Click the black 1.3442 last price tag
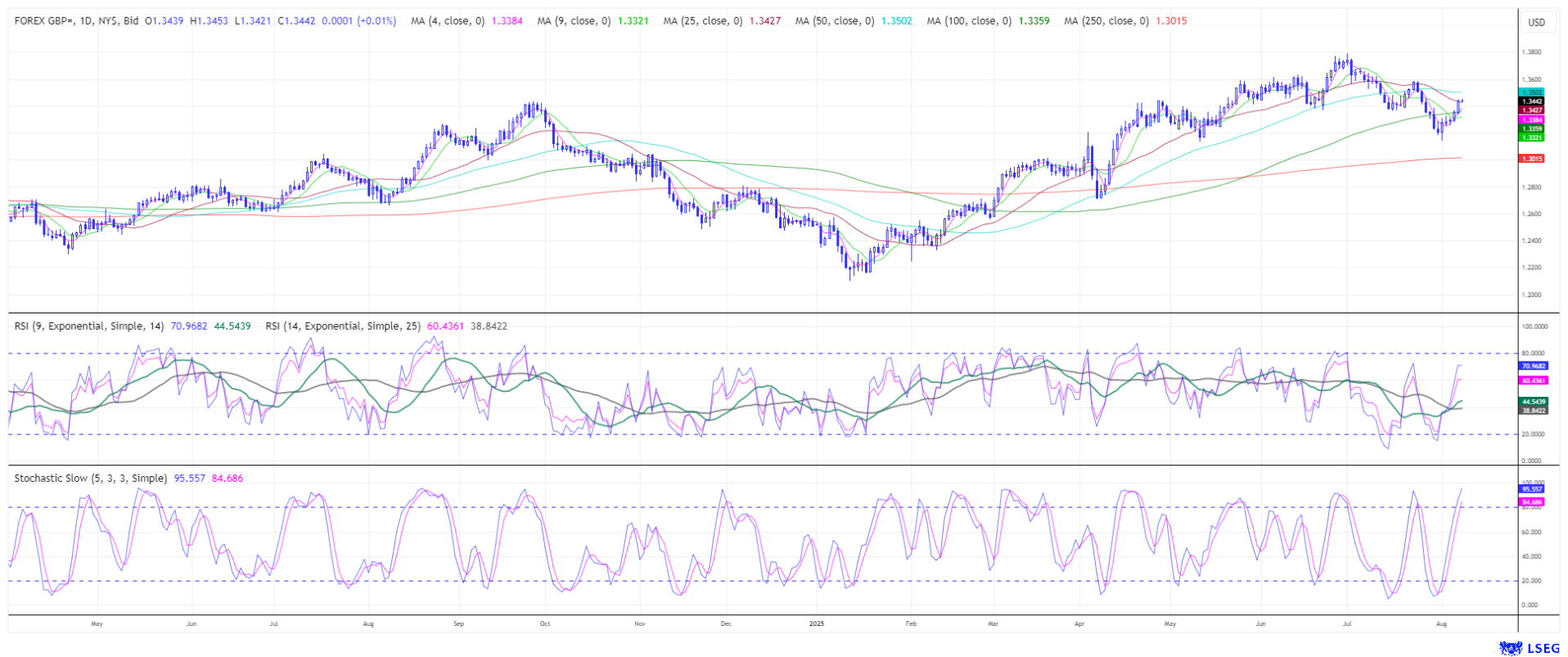The image size is (1568, 657). pyautogui.click(x=1531, y=101)
